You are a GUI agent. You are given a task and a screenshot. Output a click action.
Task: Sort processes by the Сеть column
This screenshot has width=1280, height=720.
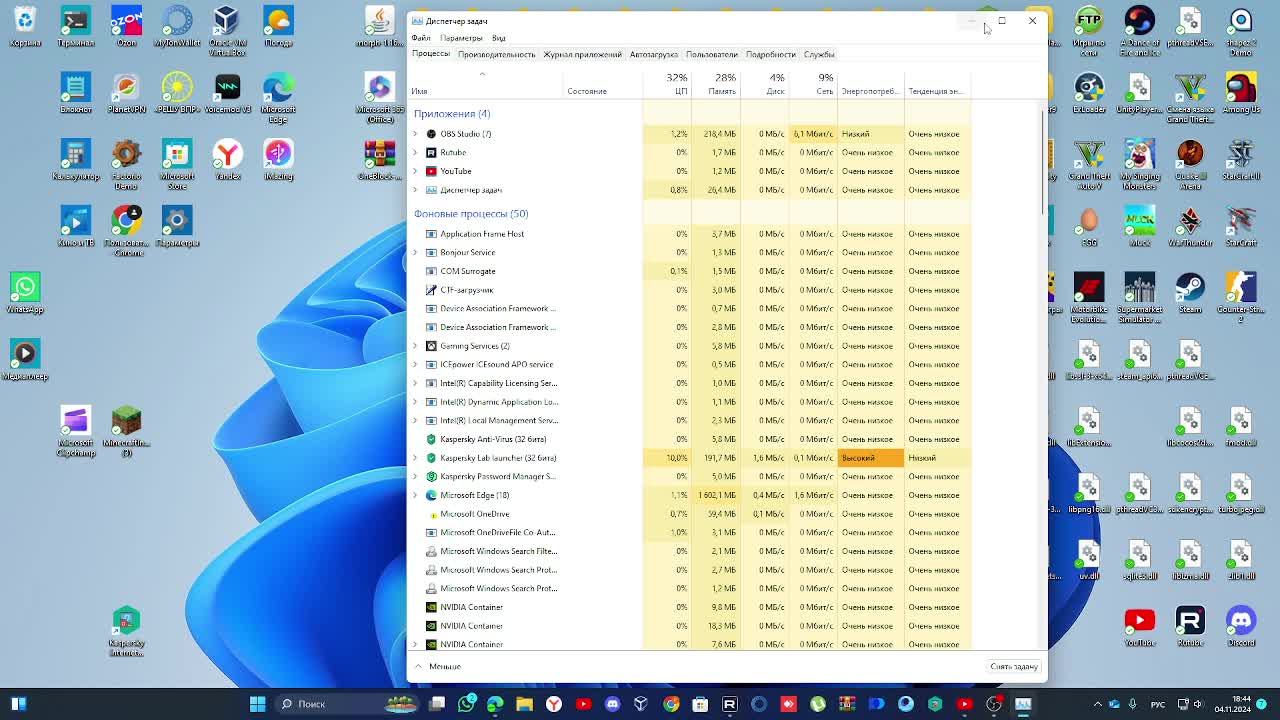[814, 84]
